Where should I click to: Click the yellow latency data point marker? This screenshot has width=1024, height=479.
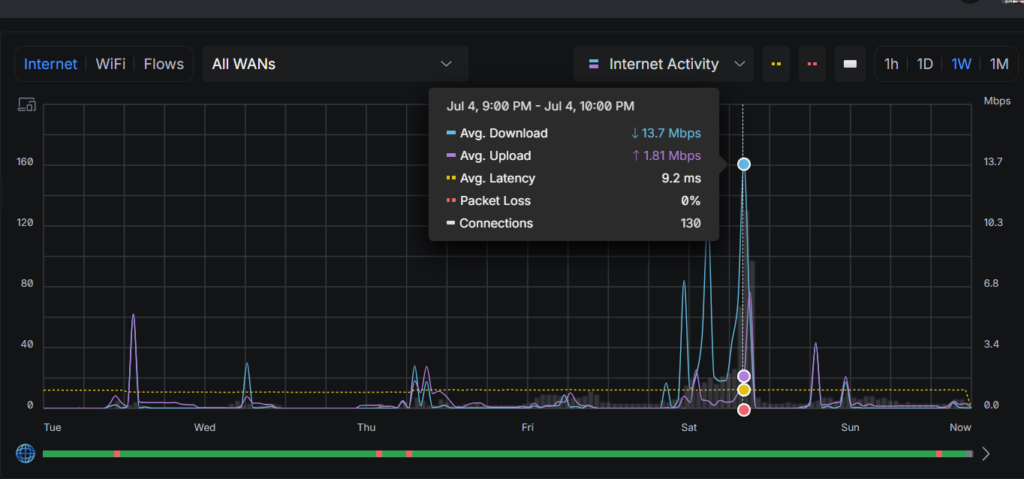[744, 390]
